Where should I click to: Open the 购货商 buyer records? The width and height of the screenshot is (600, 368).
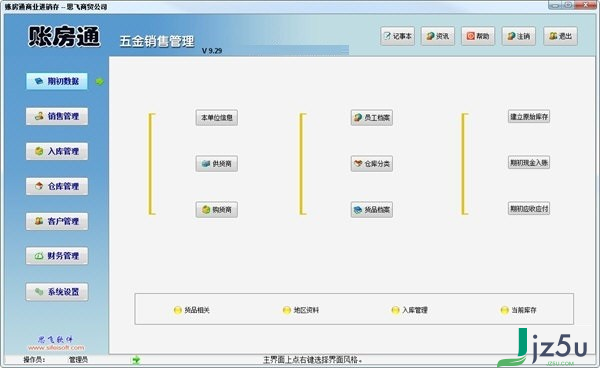(x=217, y=210)
